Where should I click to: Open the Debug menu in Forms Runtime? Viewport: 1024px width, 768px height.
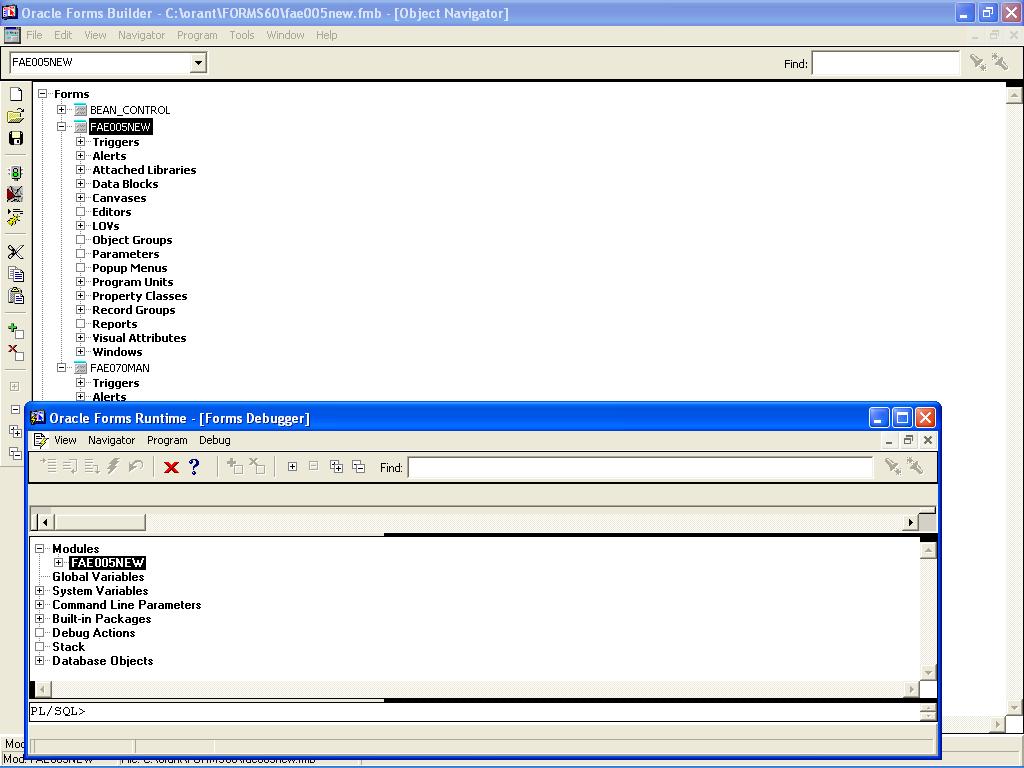pos(214,440)
